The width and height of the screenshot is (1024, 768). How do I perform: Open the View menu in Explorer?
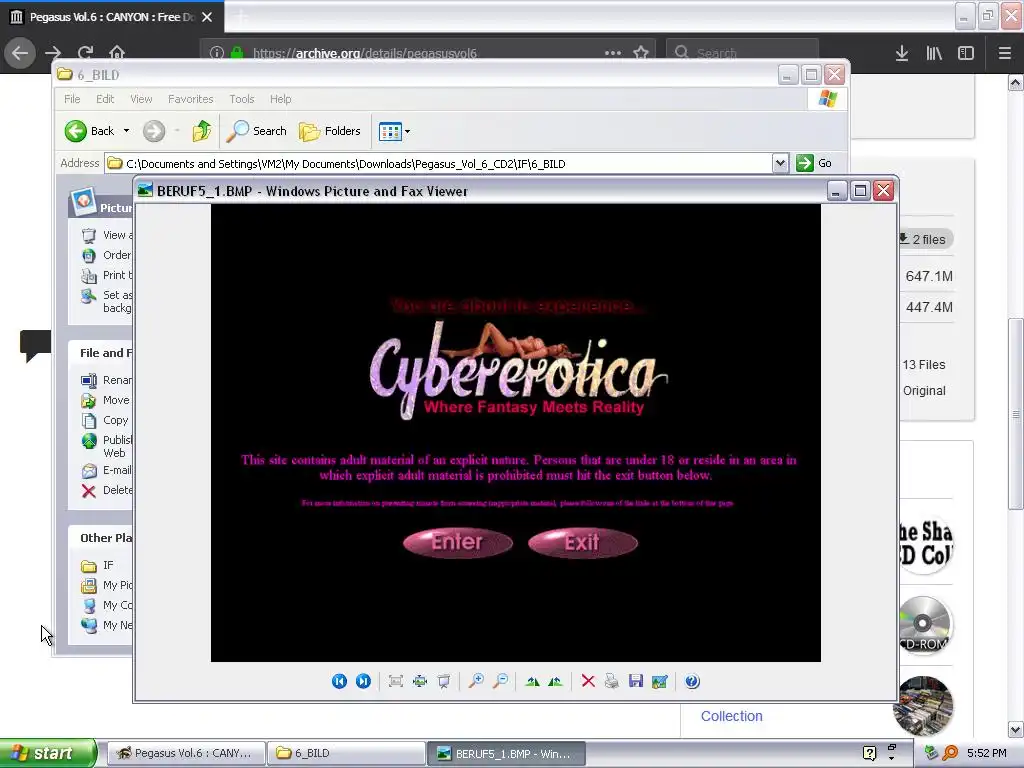(141, 99)
